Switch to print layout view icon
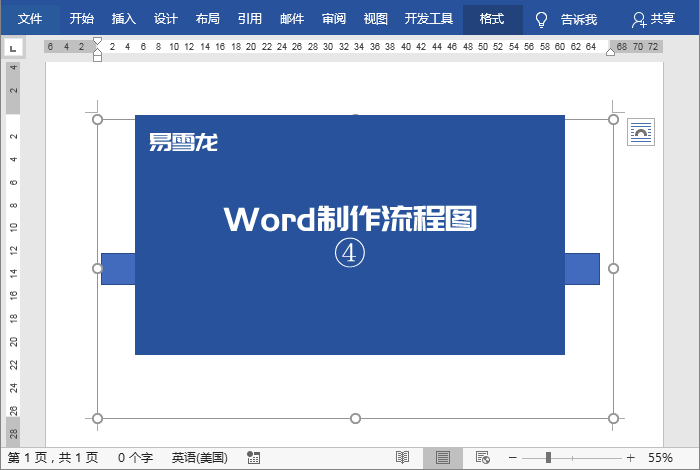The height and width of the screenshot is (470, 700). tap(443, 458)
